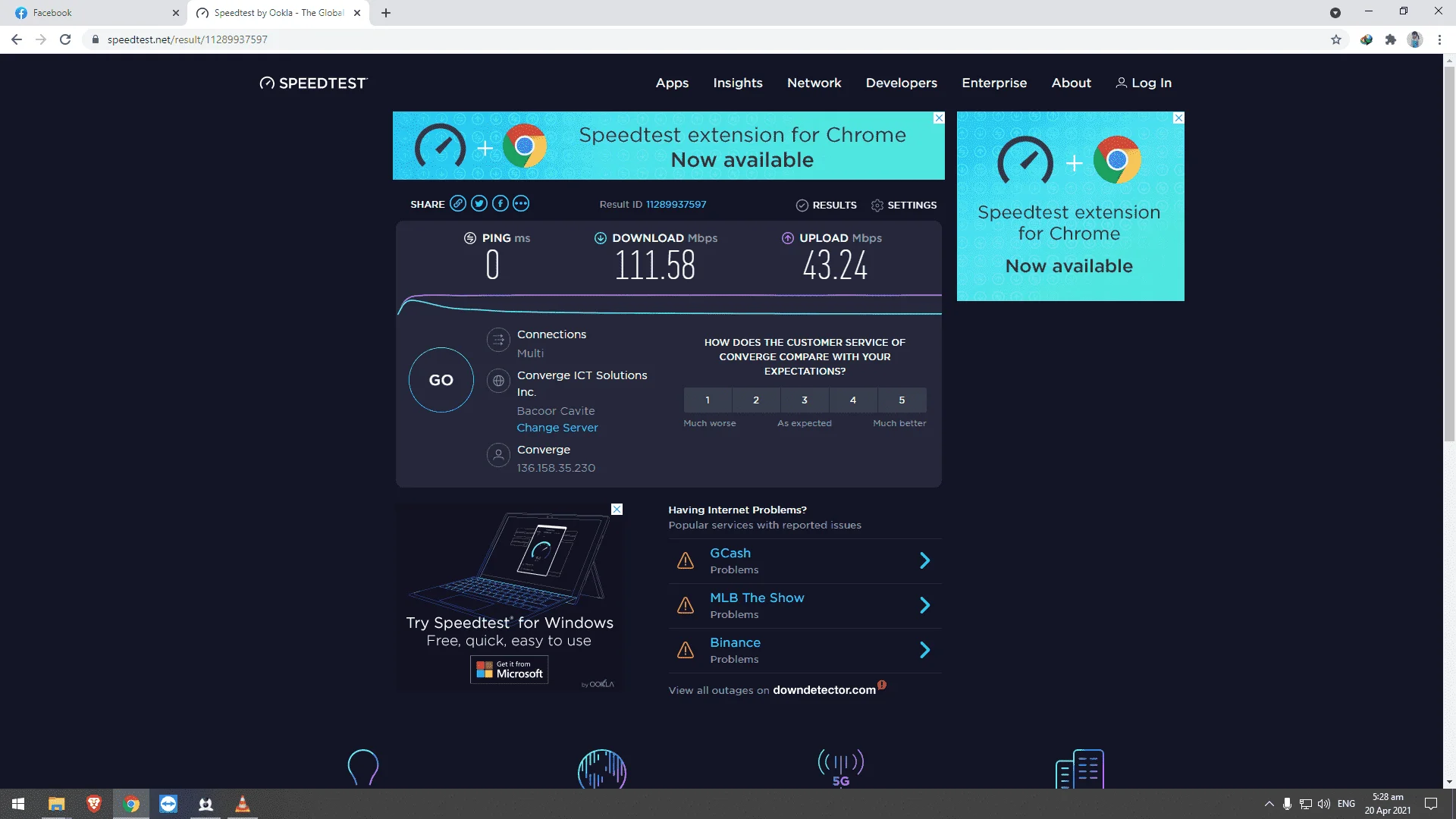This screenshot has width=1456, height=819.
Task: Open GCash service link
Action: click(730, 554)
